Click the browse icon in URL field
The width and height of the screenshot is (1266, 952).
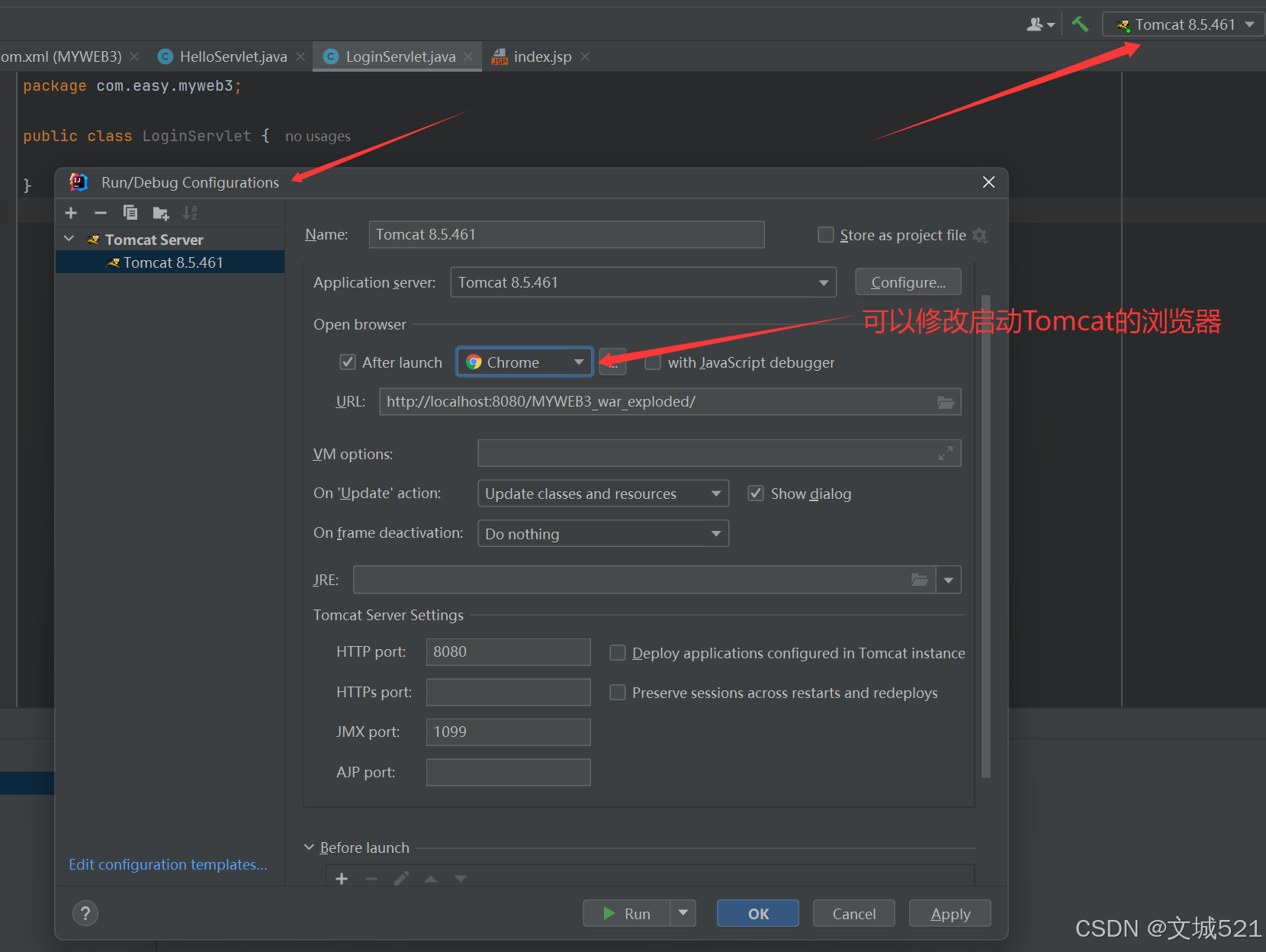pos(946,402)
